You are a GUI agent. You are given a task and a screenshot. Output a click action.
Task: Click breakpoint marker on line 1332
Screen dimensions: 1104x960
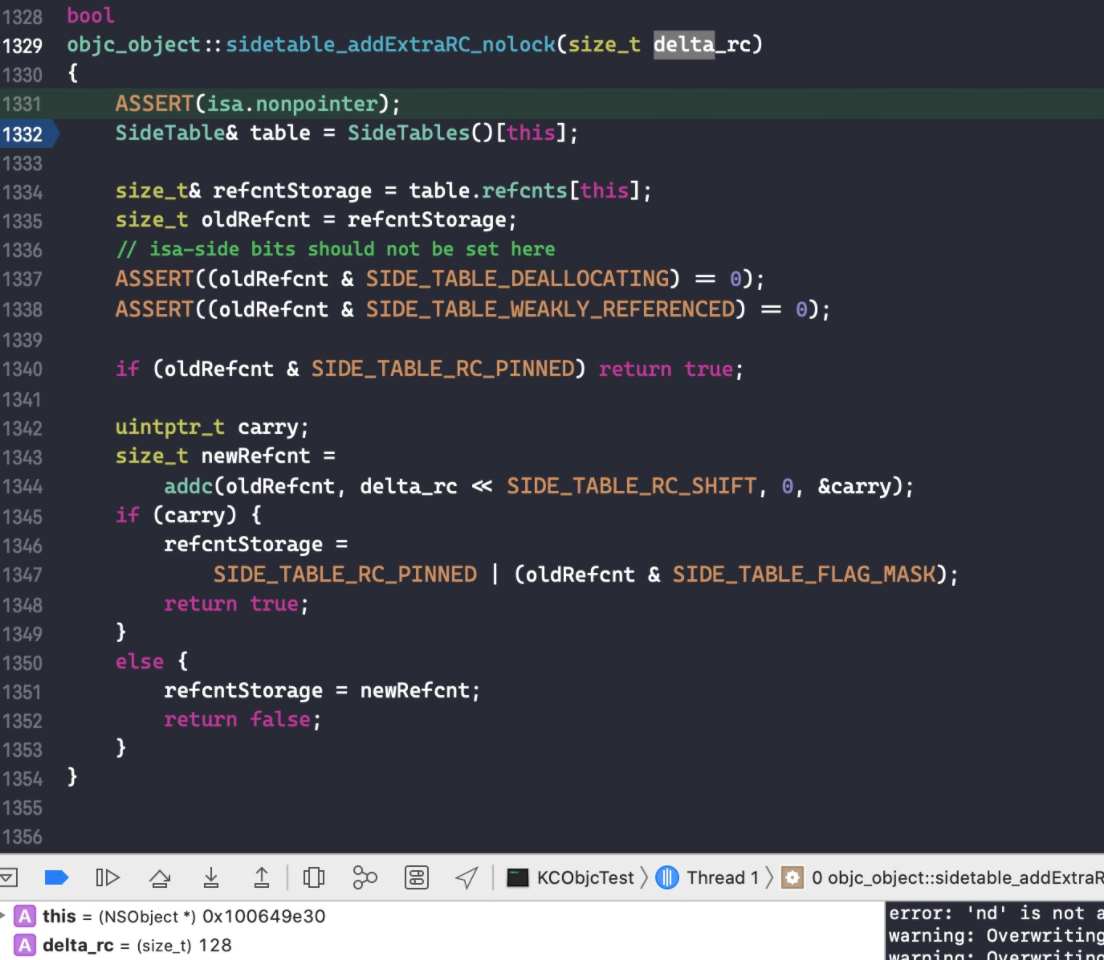pos(29,134)
